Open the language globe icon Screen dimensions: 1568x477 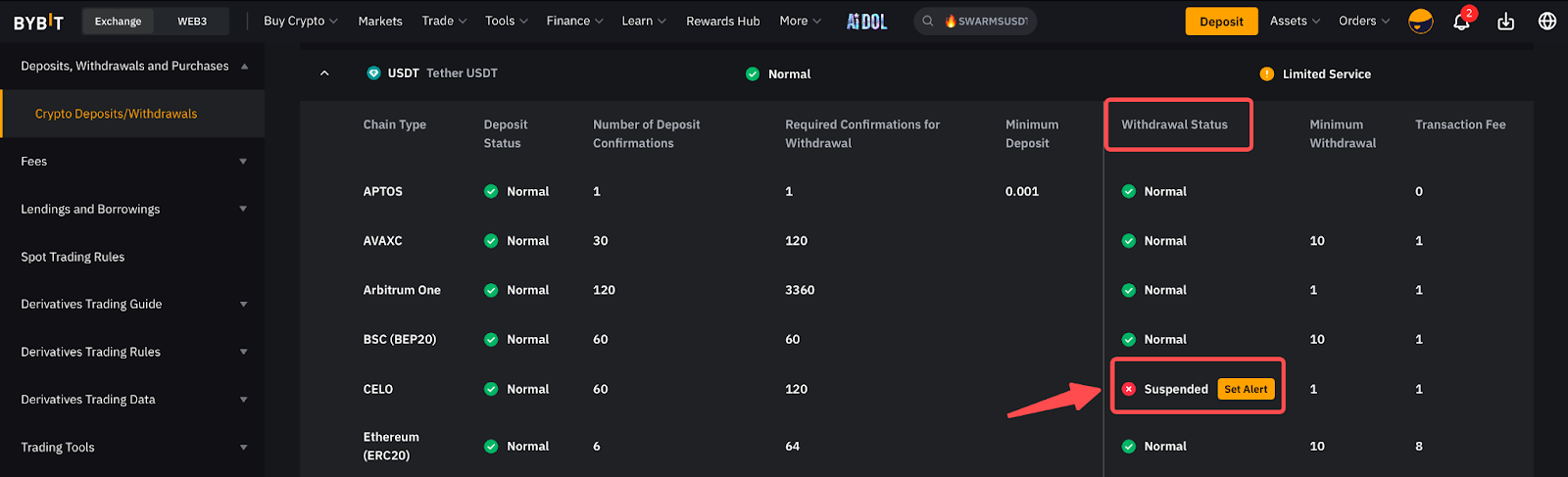[1547, 22]
